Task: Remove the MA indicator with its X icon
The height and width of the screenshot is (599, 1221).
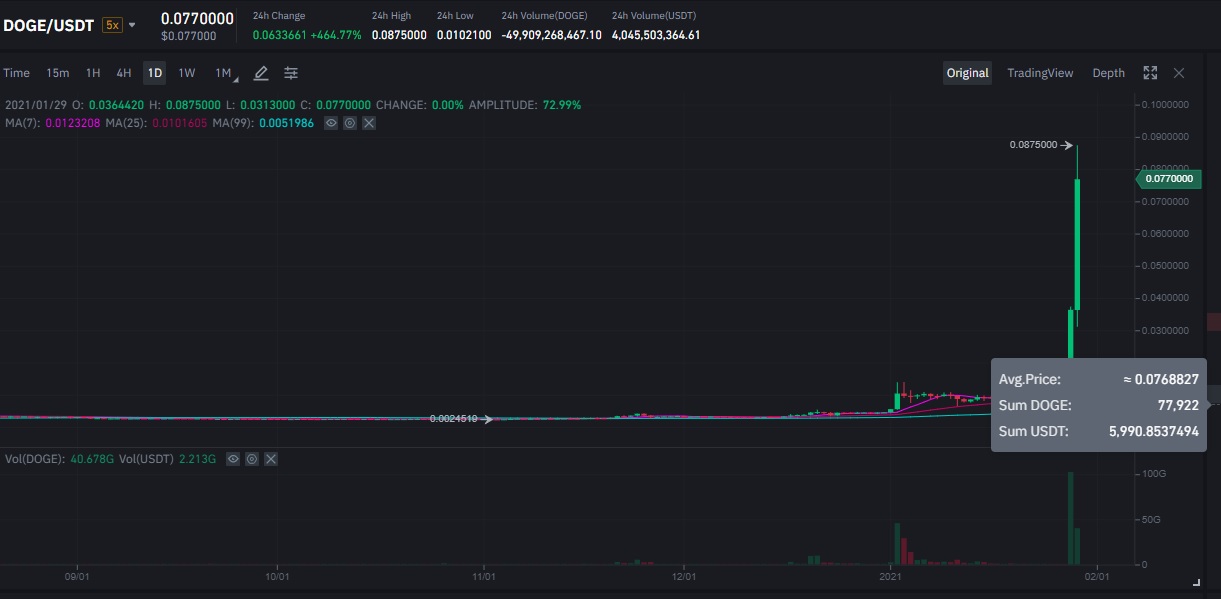Action: point(369,122)
